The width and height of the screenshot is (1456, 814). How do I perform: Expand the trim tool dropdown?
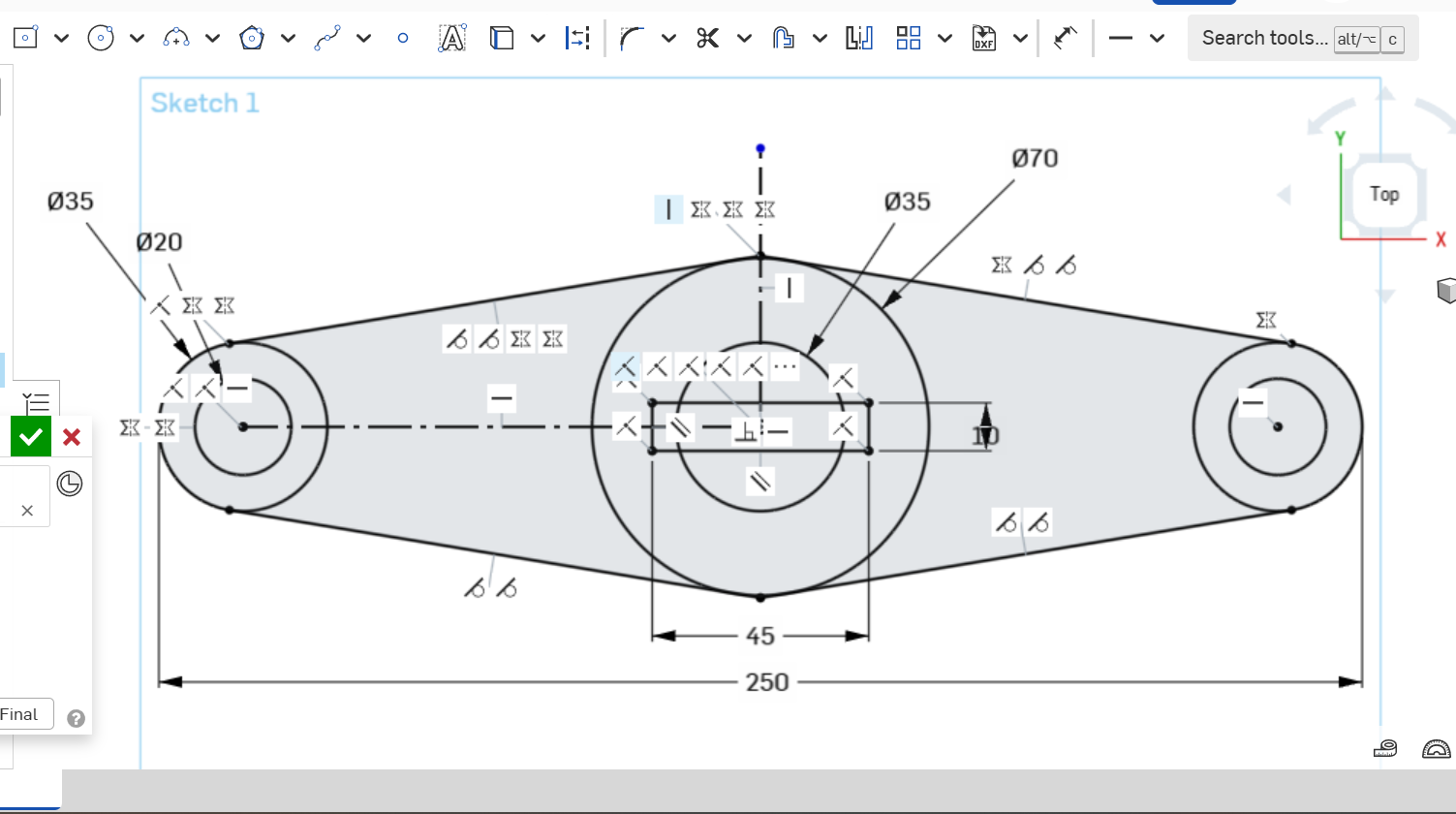coord(744,39)
